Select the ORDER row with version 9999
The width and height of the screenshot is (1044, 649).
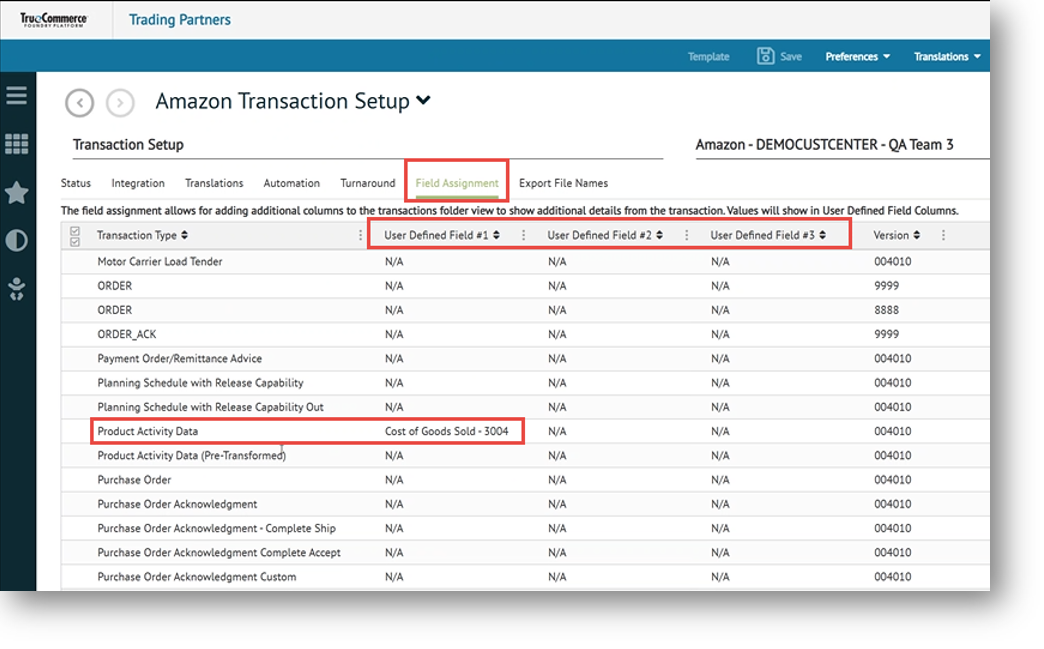pos(525,286)
